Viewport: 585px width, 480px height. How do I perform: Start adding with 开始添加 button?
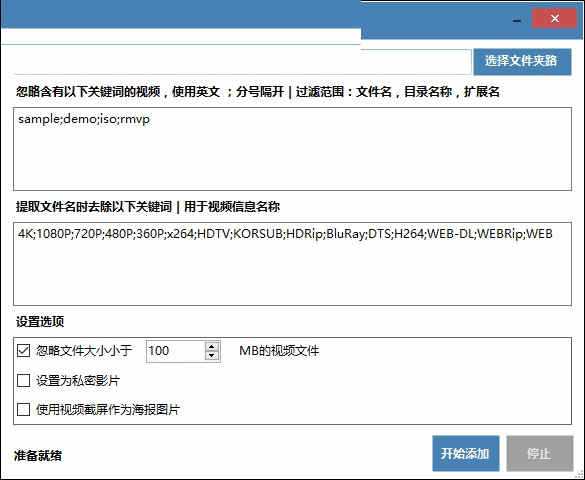[x=466, y=454]
